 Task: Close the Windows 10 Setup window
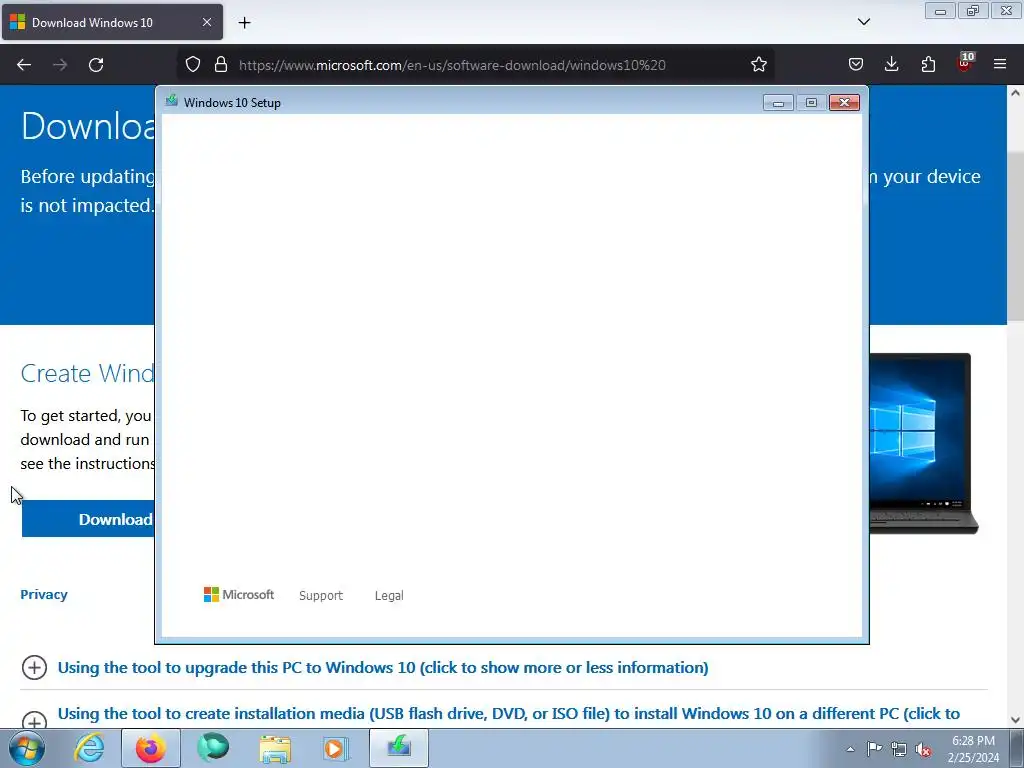pyautogui.click(x=844, y=103)
